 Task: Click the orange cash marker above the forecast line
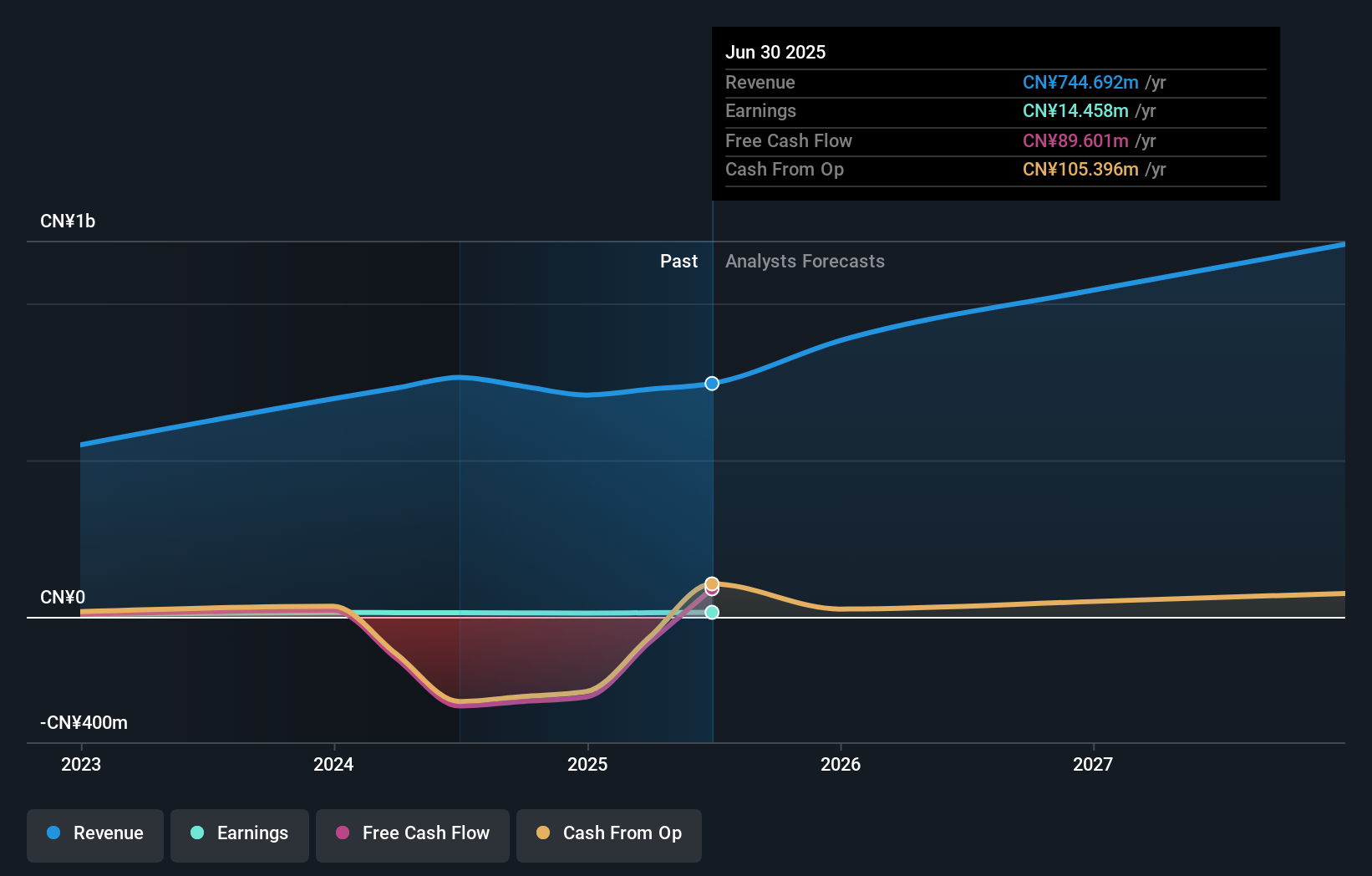tap(712, 583)
